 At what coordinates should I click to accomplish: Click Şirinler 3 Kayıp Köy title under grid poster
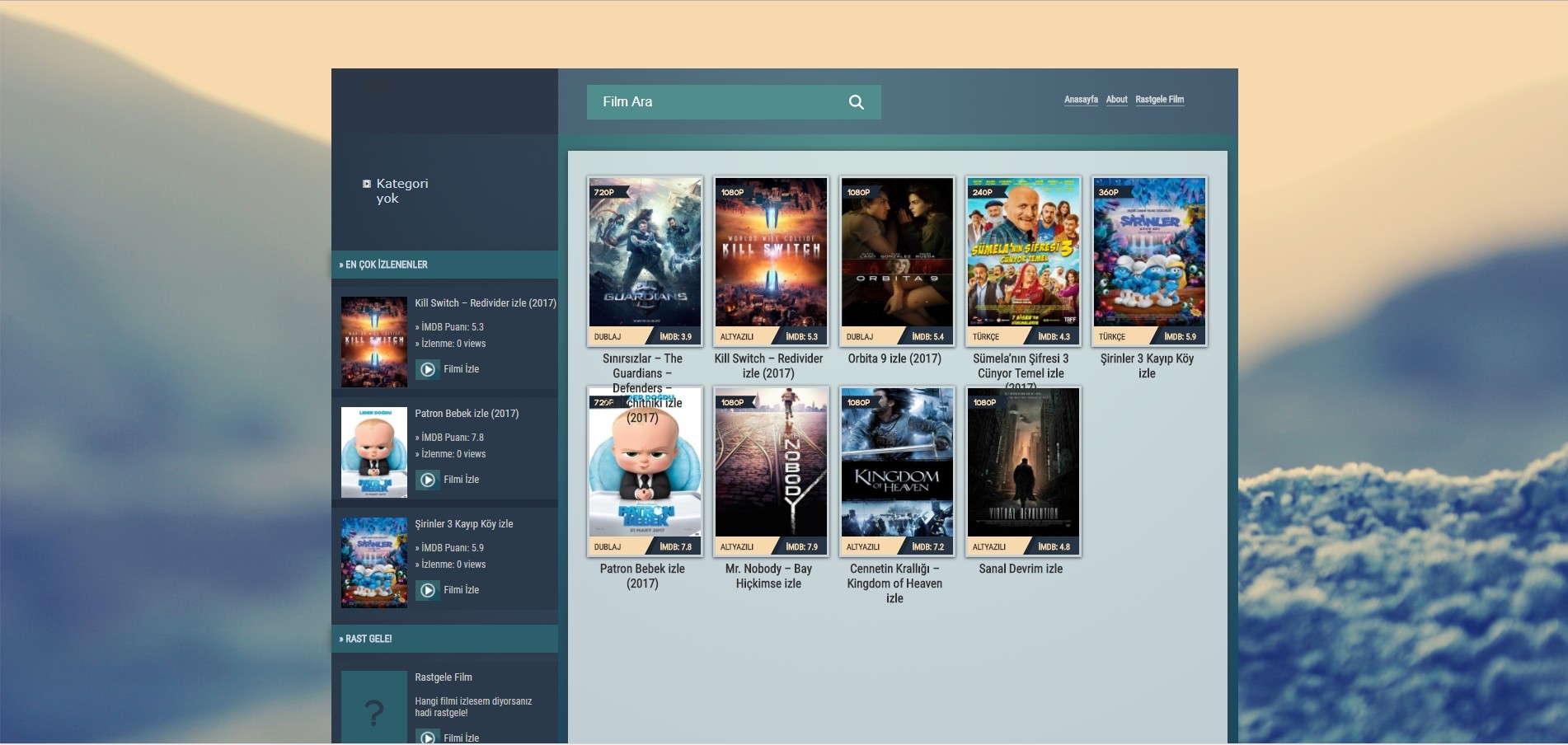[1147, 366]
